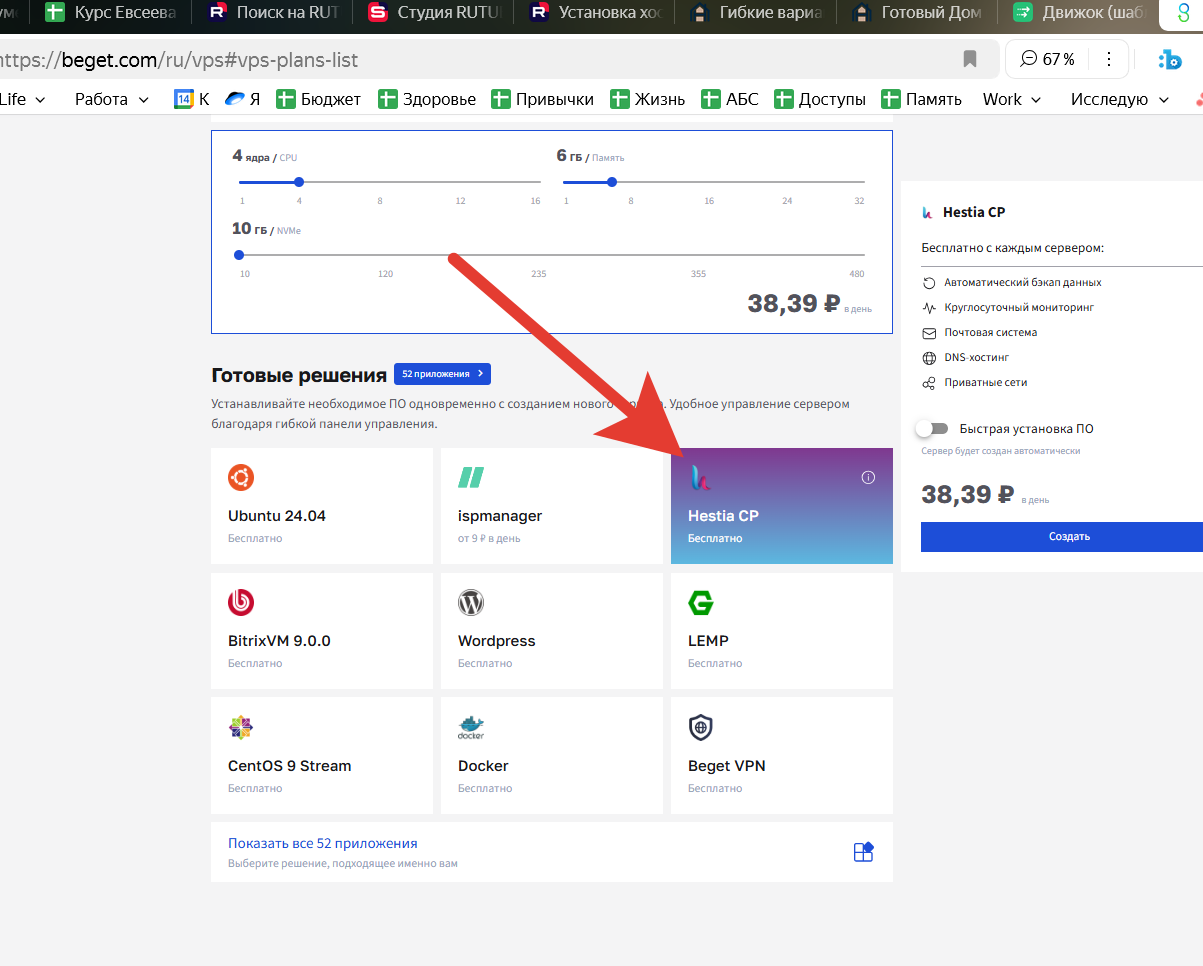
Task: Open info icon on Hestia CP card
Action: pyautogui.click(x=868, y=478)
